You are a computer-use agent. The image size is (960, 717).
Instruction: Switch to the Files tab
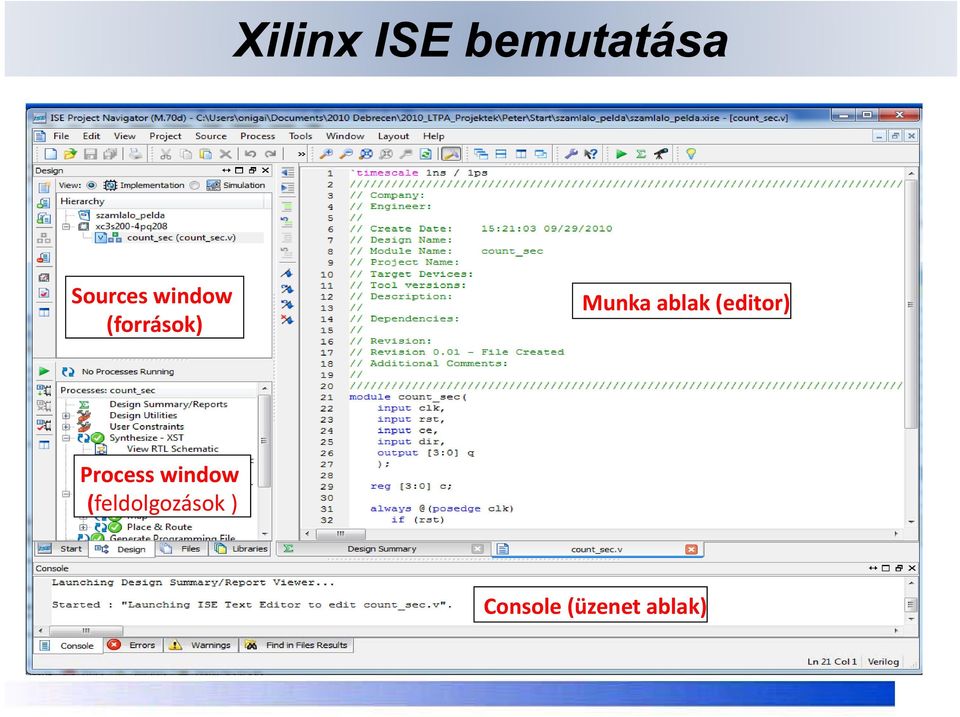(x=183, y=549)
